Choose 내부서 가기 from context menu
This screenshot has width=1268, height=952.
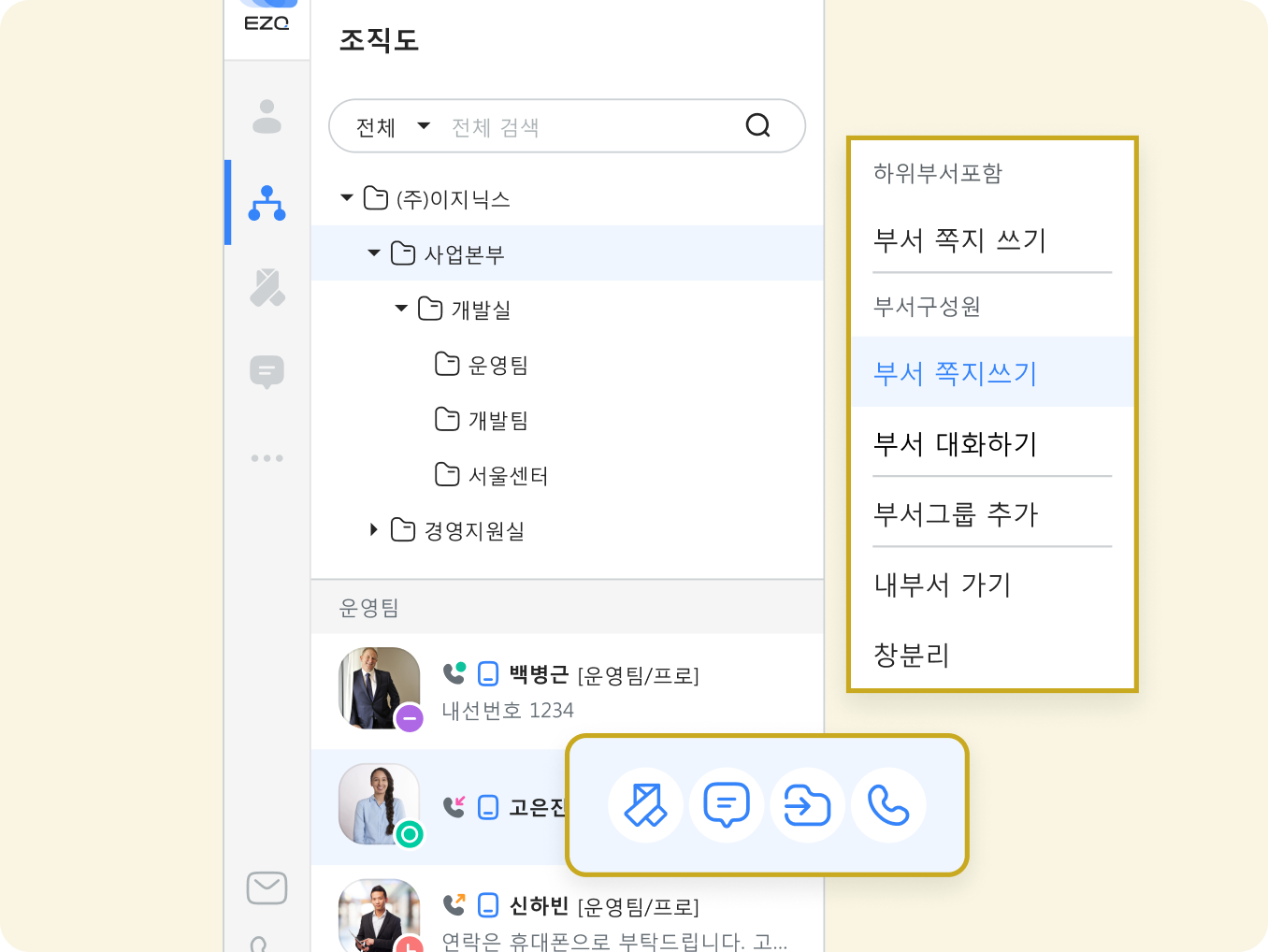[x=992, y=584]
